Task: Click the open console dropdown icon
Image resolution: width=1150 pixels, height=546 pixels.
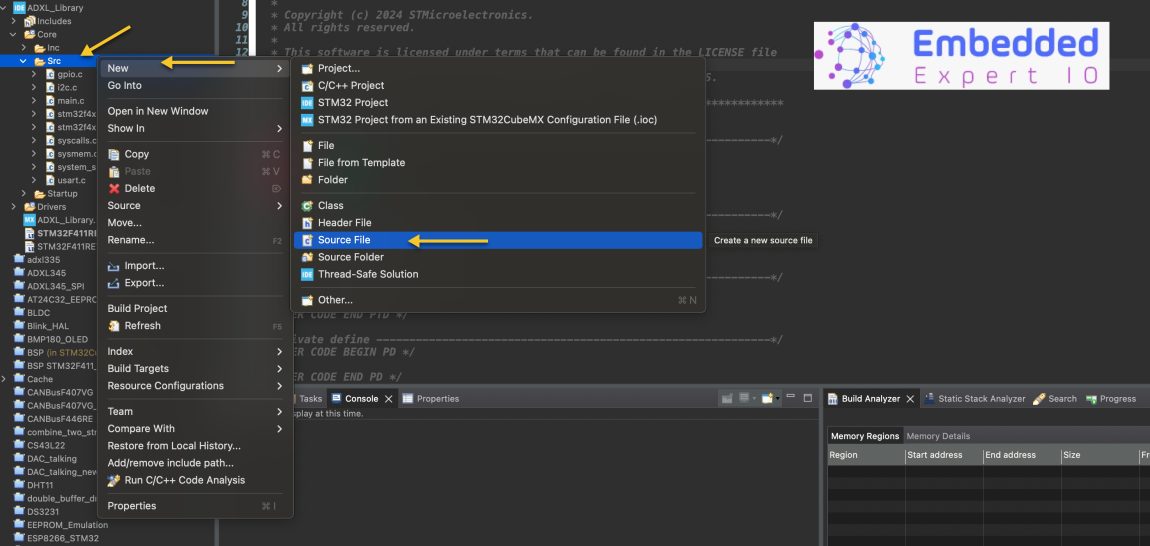Action: [767, 399]
